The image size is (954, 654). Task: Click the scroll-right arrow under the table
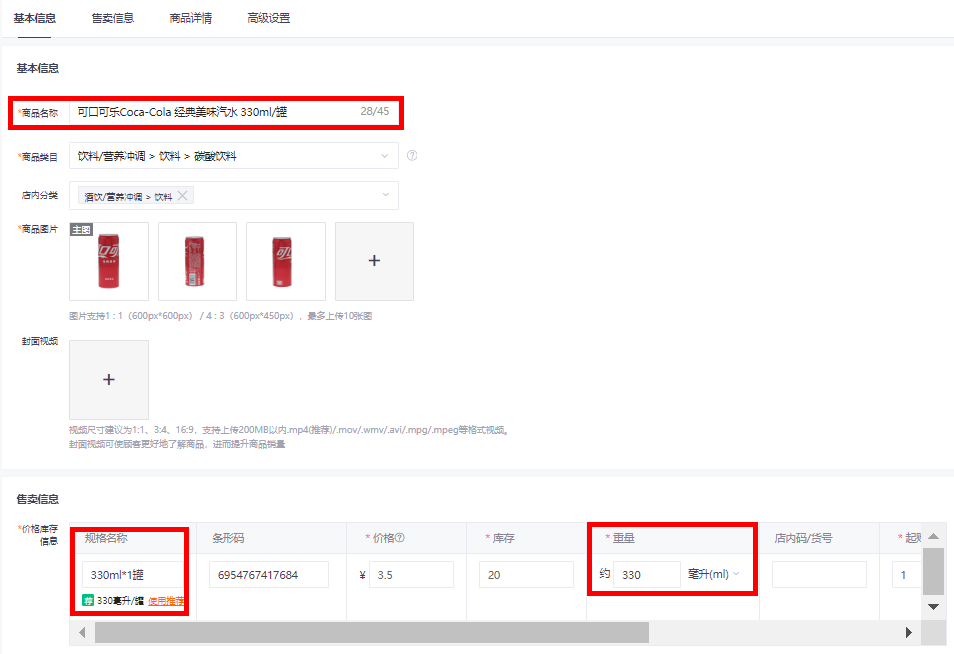(x=909, y=633)
